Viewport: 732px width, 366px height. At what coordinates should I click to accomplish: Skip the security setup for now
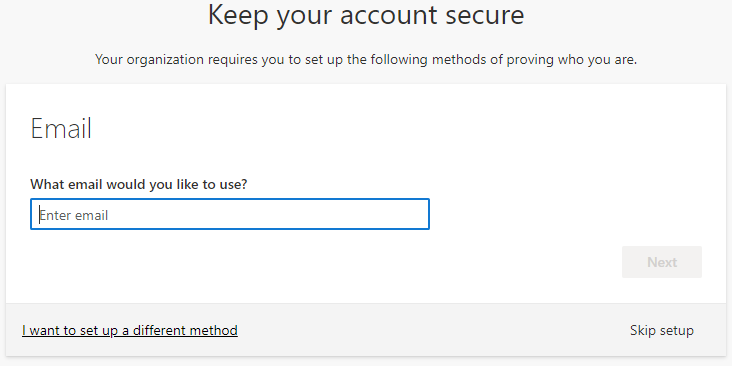click(x=662, y=331)
